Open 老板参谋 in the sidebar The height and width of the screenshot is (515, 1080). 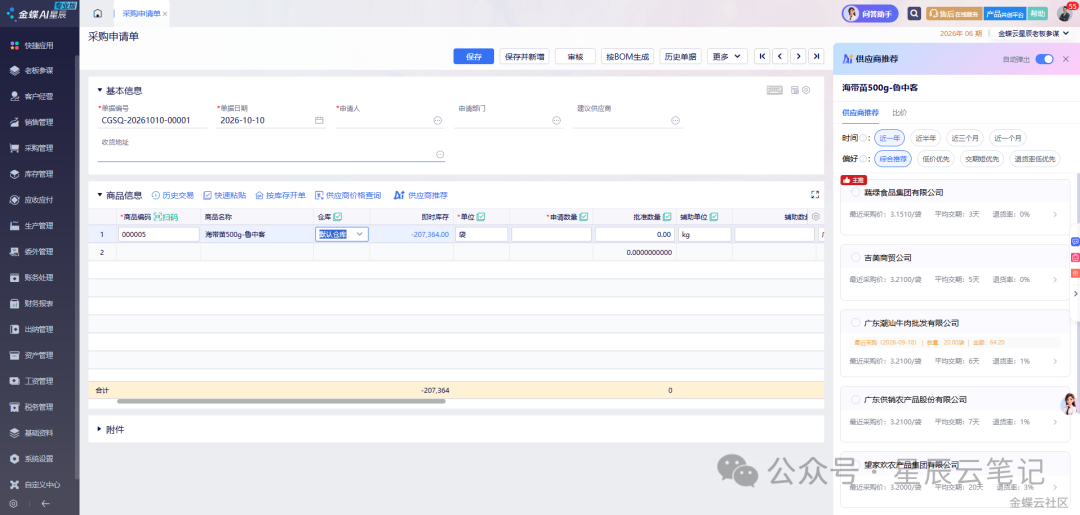click(x=40, y=70)
